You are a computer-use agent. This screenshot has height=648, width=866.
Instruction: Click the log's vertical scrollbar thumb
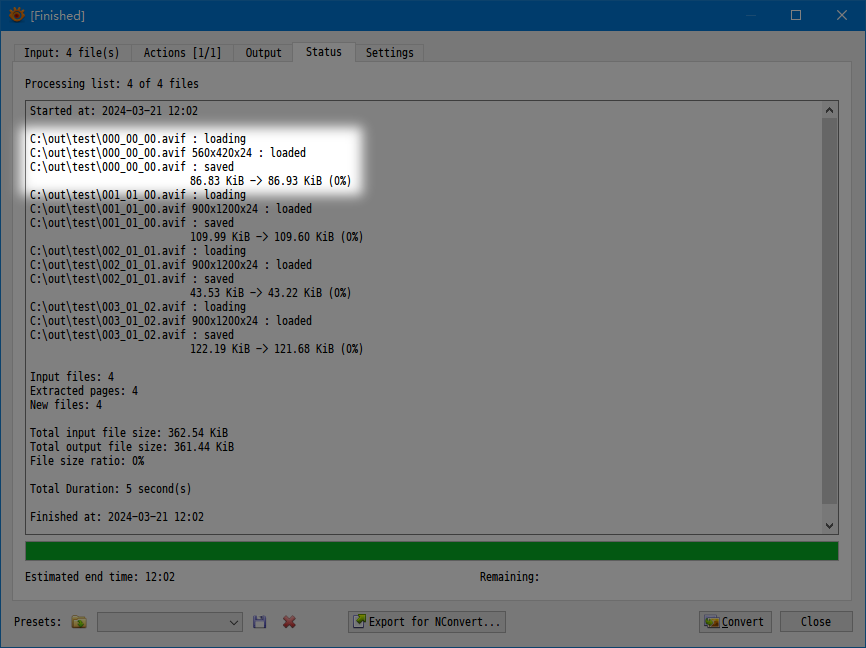click(829, 311)
